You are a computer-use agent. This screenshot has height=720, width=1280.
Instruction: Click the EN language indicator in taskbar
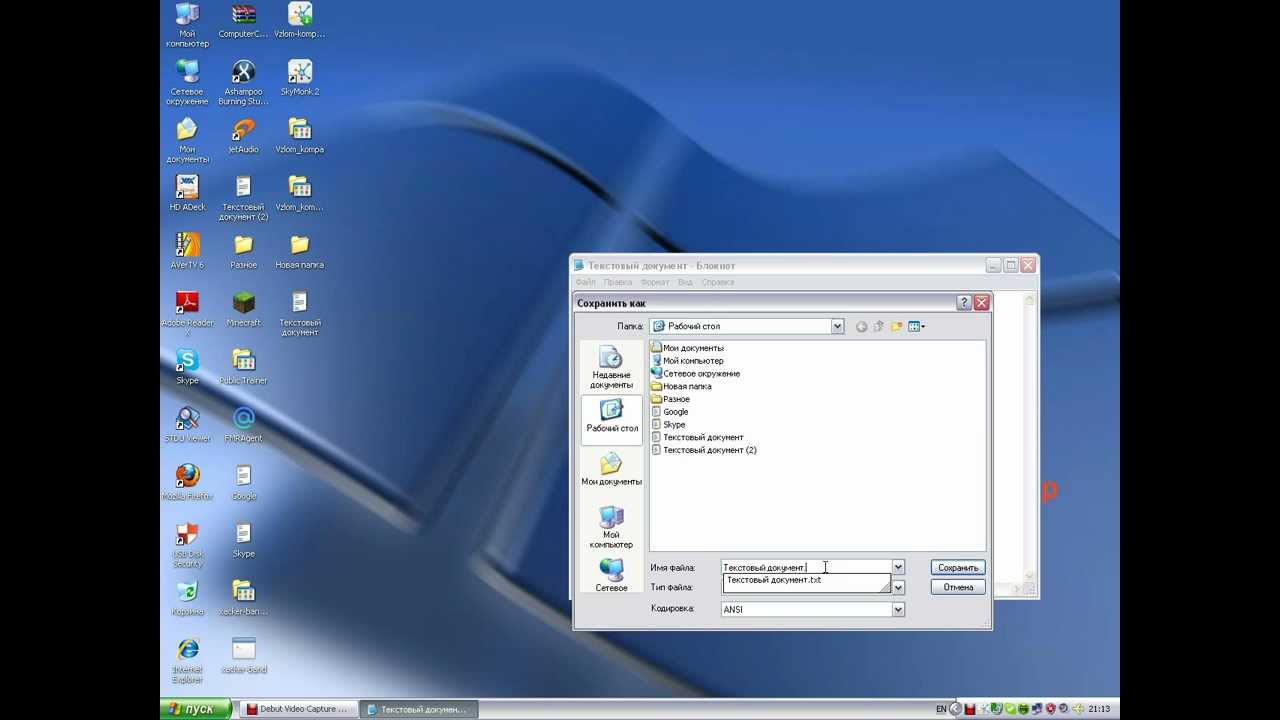coord(940,709)
